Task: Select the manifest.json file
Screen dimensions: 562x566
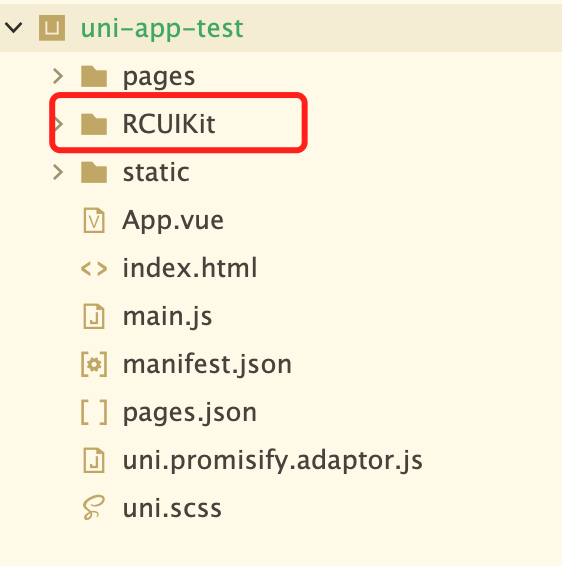Action: tap(207, 364)
